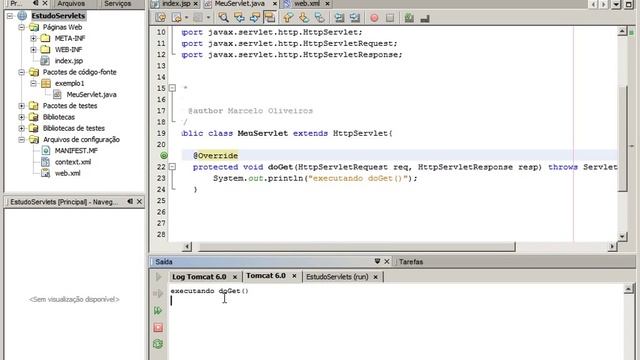Viewport: 640px width, 360px height.
Task: Click the Find Next Occurrence icon
Action: [255, 18]
